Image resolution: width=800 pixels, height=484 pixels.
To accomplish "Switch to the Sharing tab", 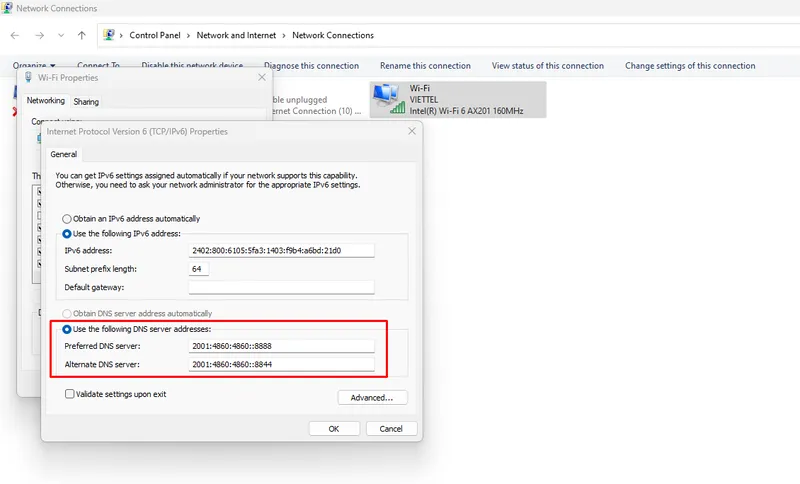I will click(86, 101).
